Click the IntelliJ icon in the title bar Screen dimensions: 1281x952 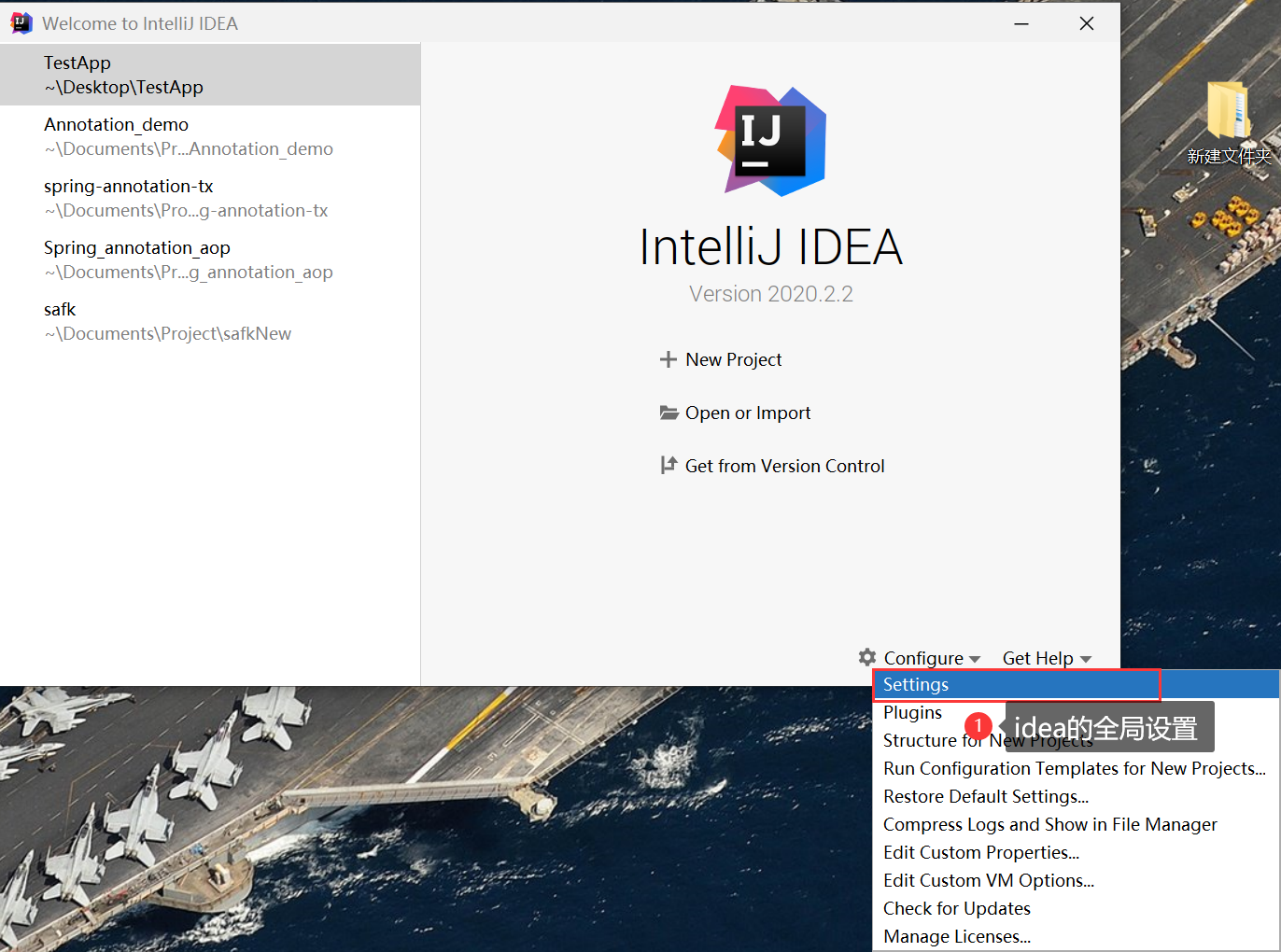pyautogui.click(x=21, y=23)
